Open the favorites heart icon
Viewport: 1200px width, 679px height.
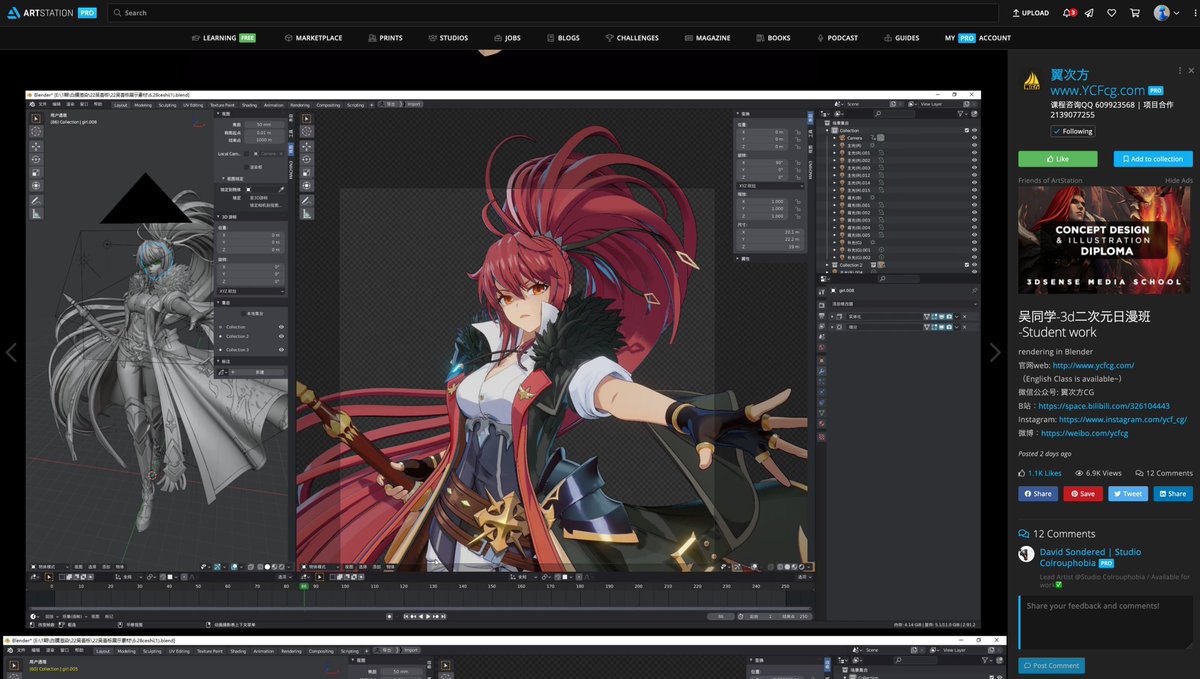[x=1112, y=13]
